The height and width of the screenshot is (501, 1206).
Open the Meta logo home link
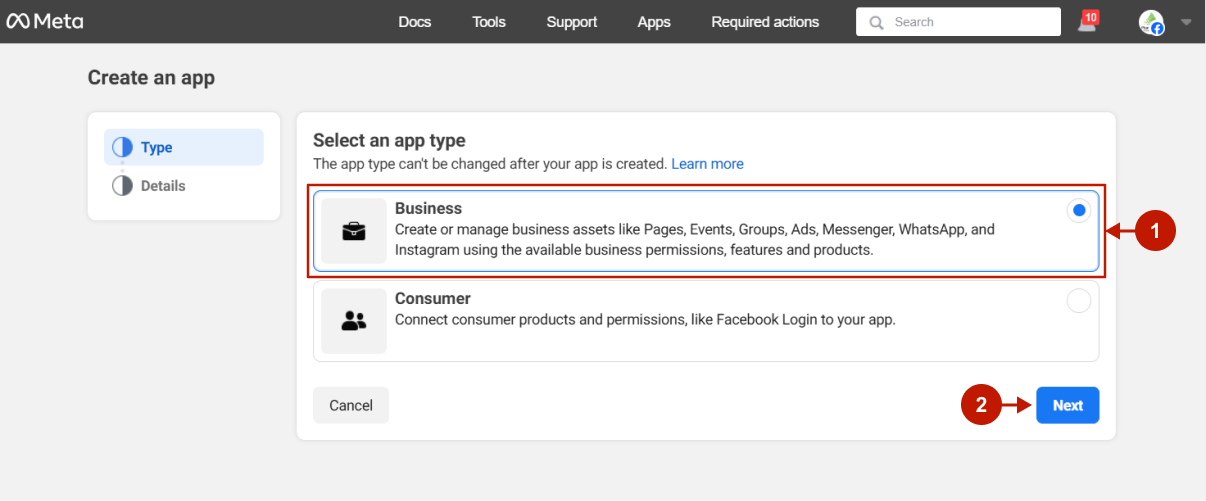45,22
